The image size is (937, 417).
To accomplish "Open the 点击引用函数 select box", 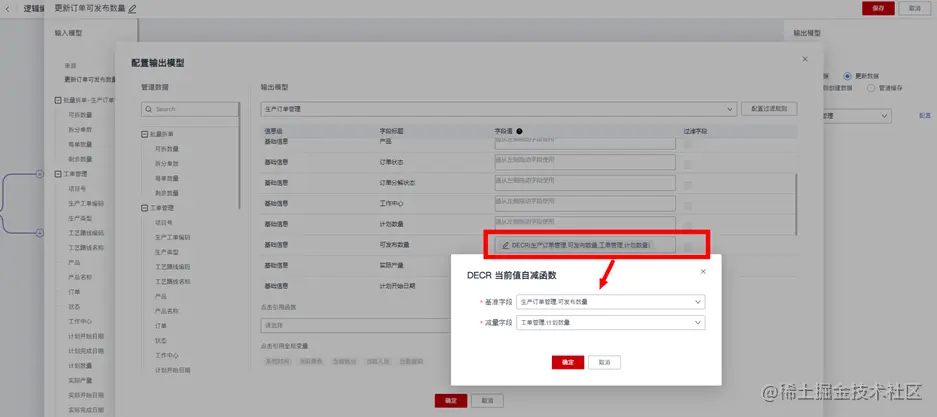I will 356,326.
